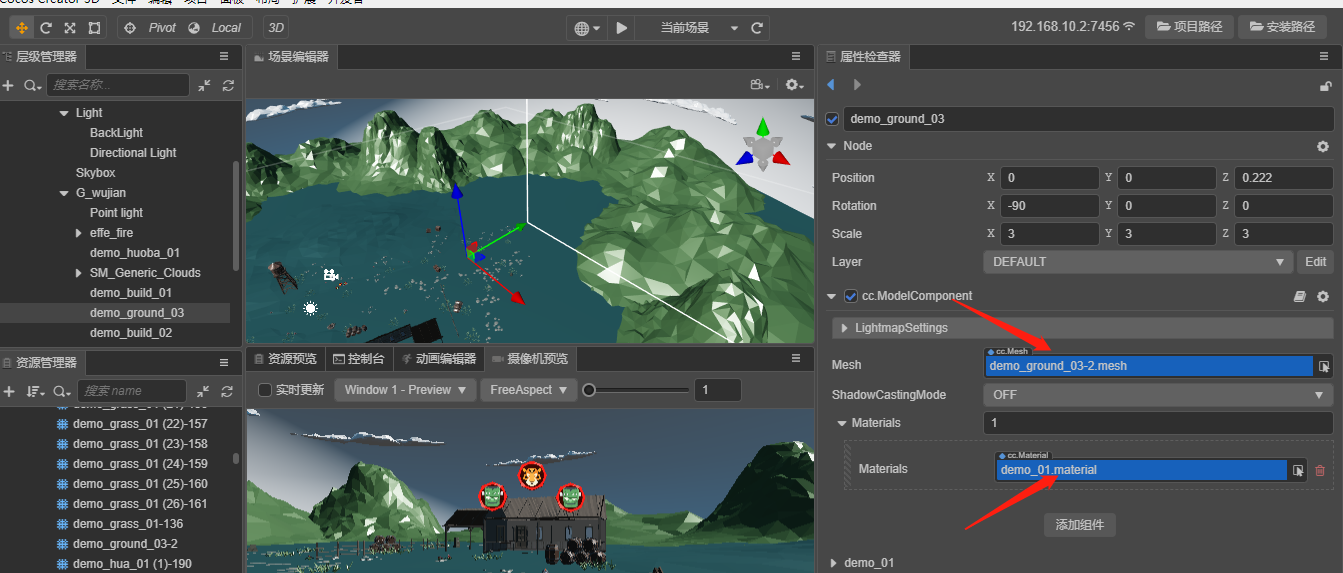The image size is (1343, 573).
Task: Enable the 实时更新 checkbox
Action: tap(265, 390)
